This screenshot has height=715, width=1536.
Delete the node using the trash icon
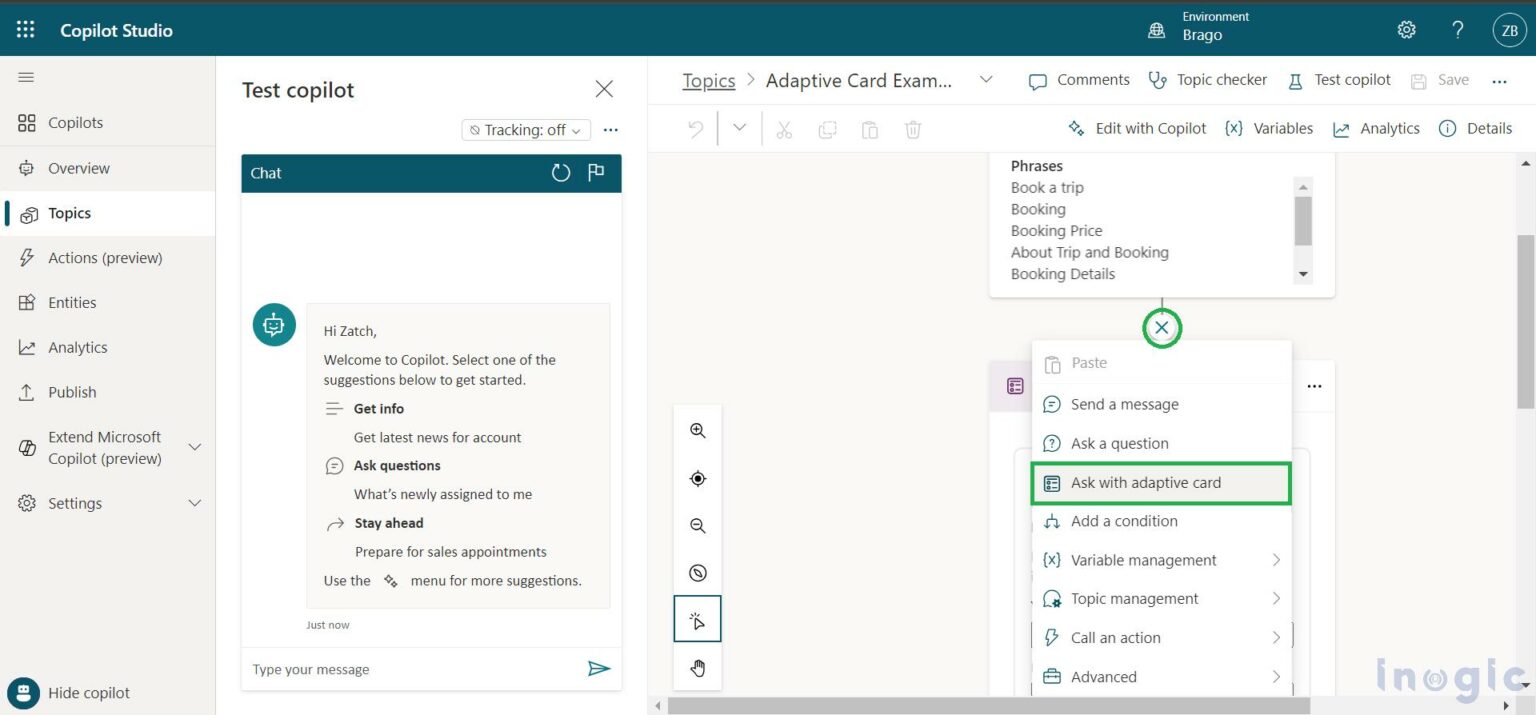(911, 129)
